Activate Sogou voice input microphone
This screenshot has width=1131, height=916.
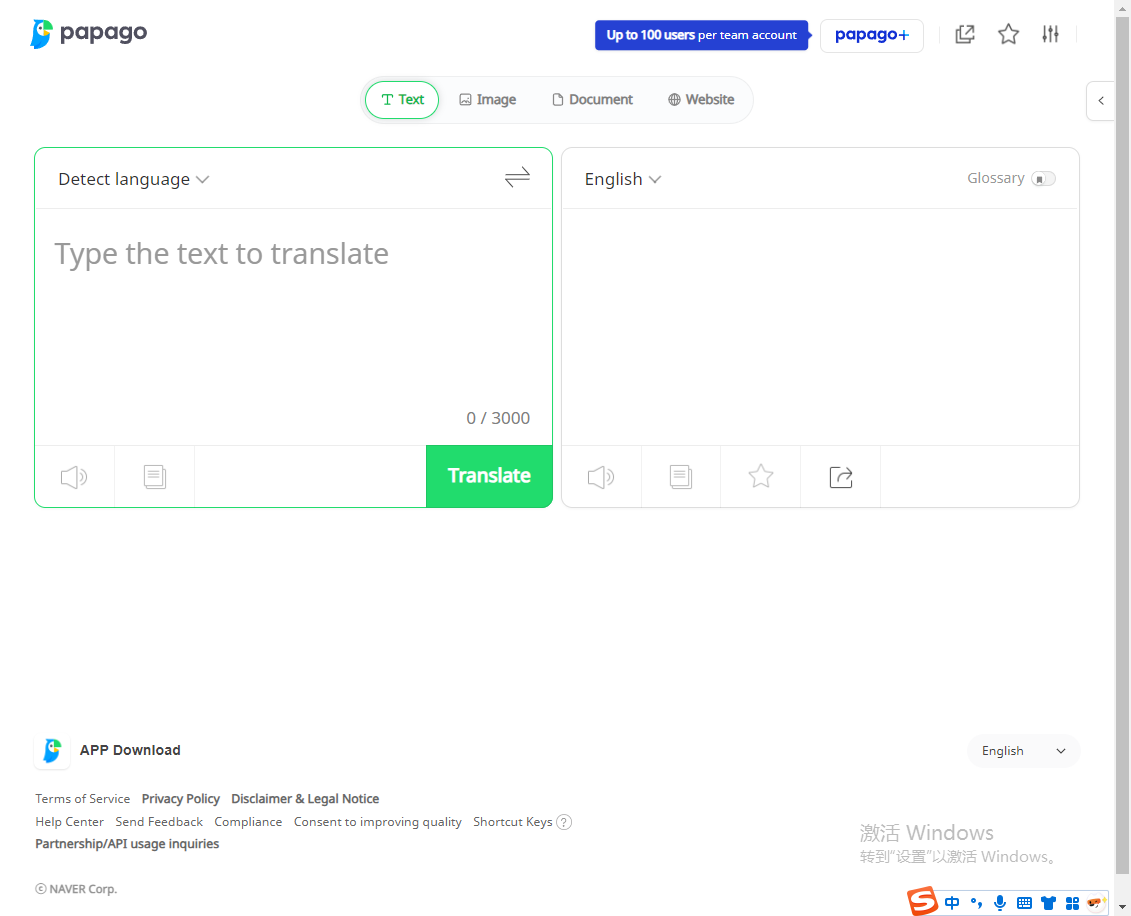point(1000,903)
